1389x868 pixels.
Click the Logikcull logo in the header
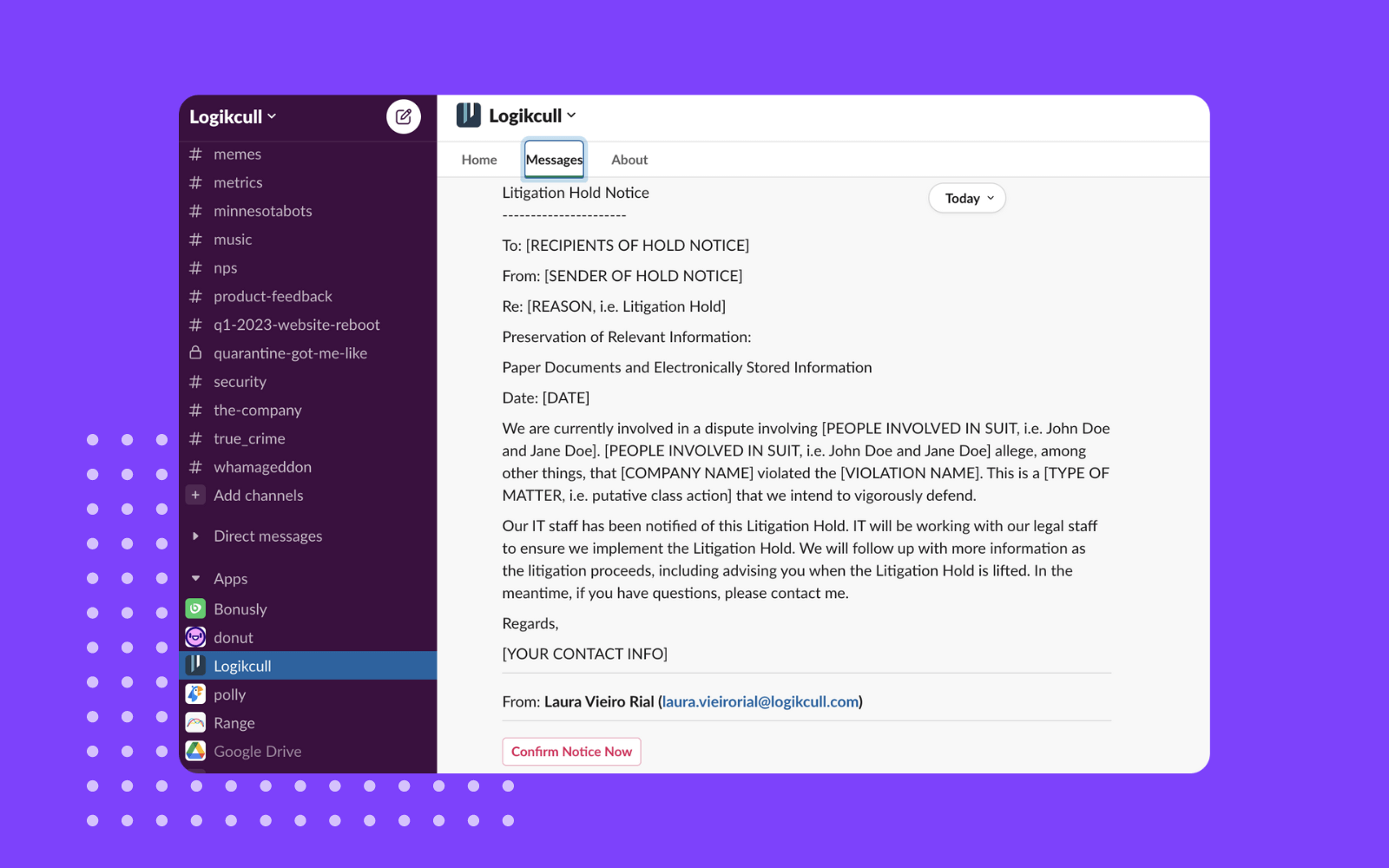[x=468, y=114]
